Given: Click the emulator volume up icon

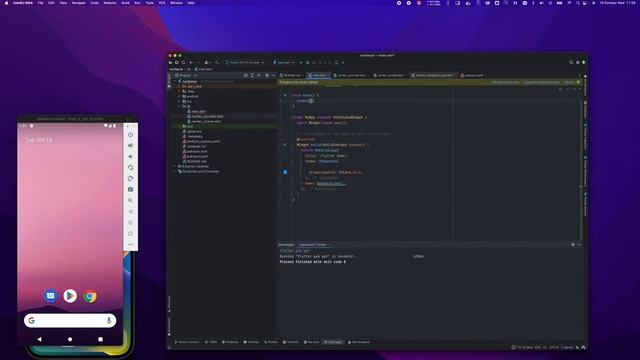Looking at the screenshot, I should click(x=130, y=145).
